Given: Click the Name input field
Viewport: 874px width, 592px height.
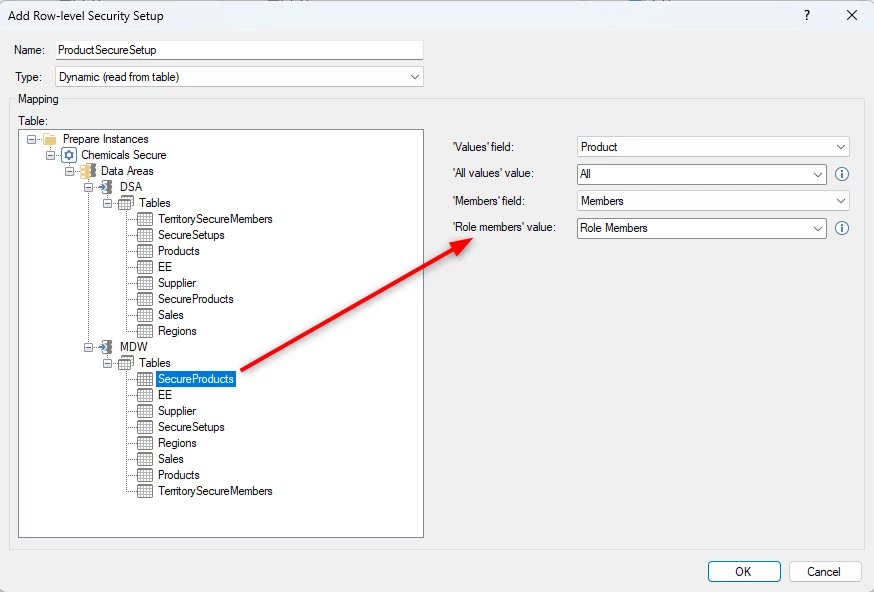Looking at the screenshot, I should 239,50.
